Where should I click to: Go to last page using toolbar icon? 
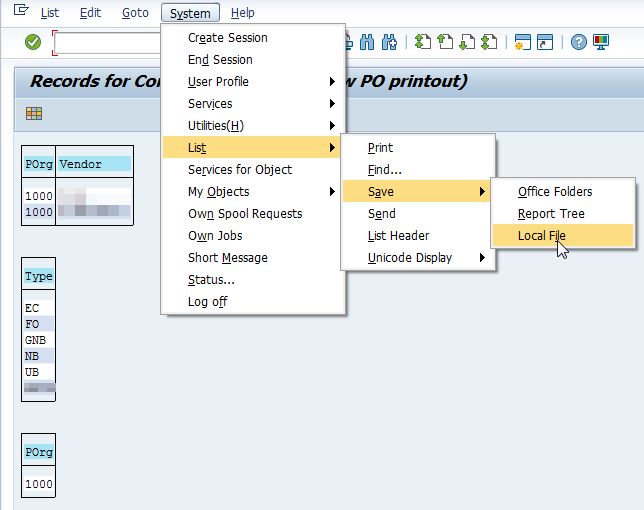pyautogui.click(x=489, y=42)
